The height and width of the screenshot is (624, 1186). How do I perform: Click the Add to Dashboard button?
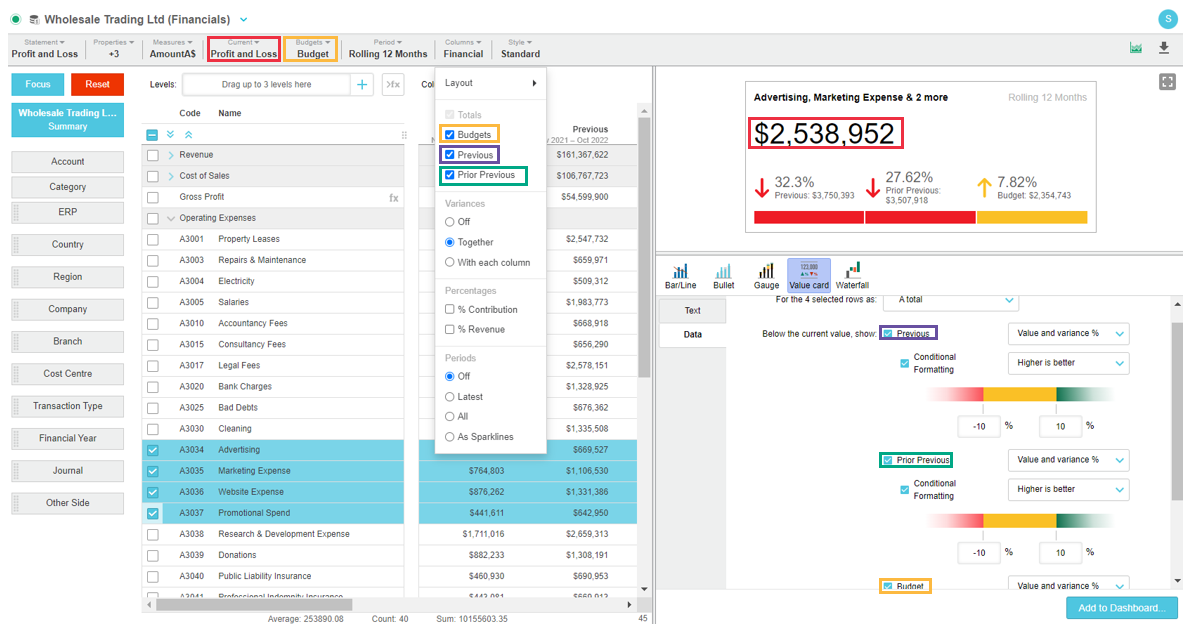[x=1121, y=608]
